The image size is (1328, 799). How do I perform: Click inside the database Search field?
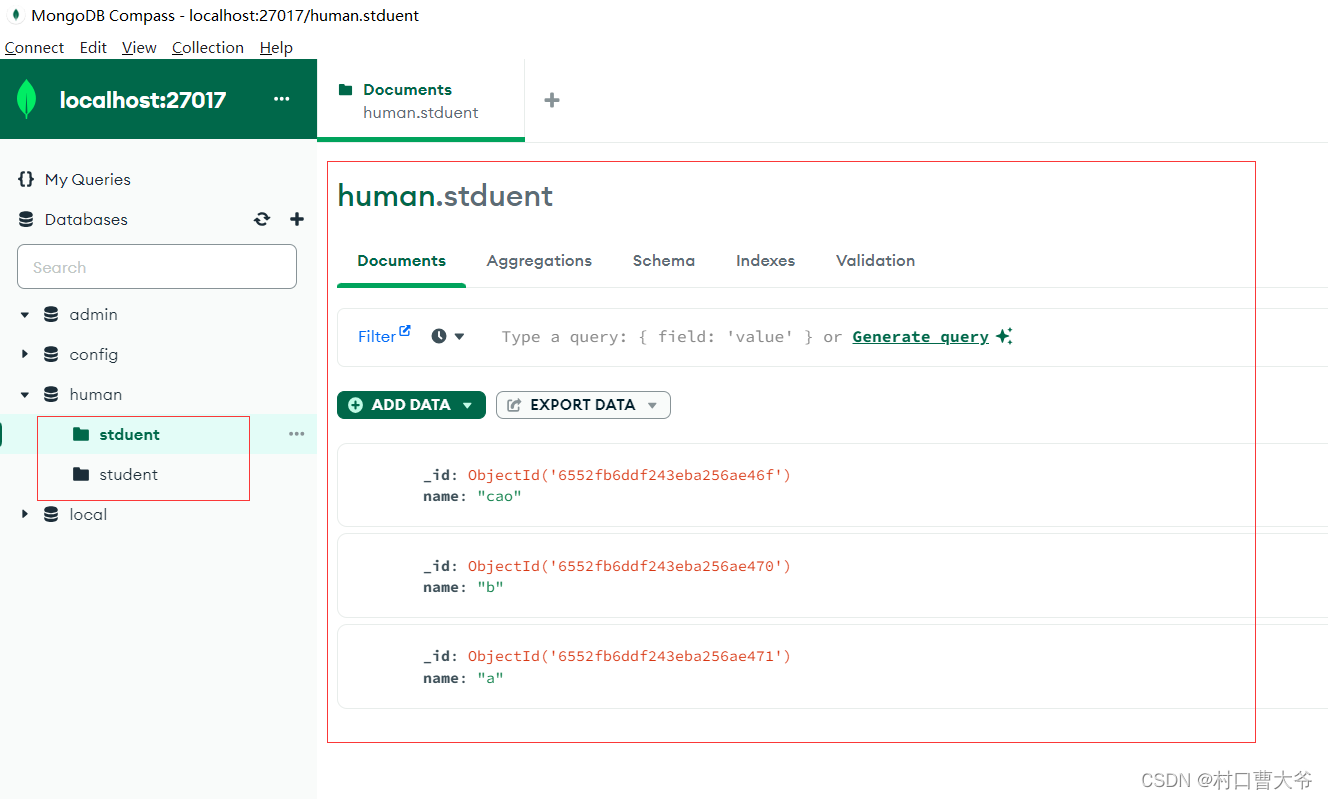coord(156,266)
